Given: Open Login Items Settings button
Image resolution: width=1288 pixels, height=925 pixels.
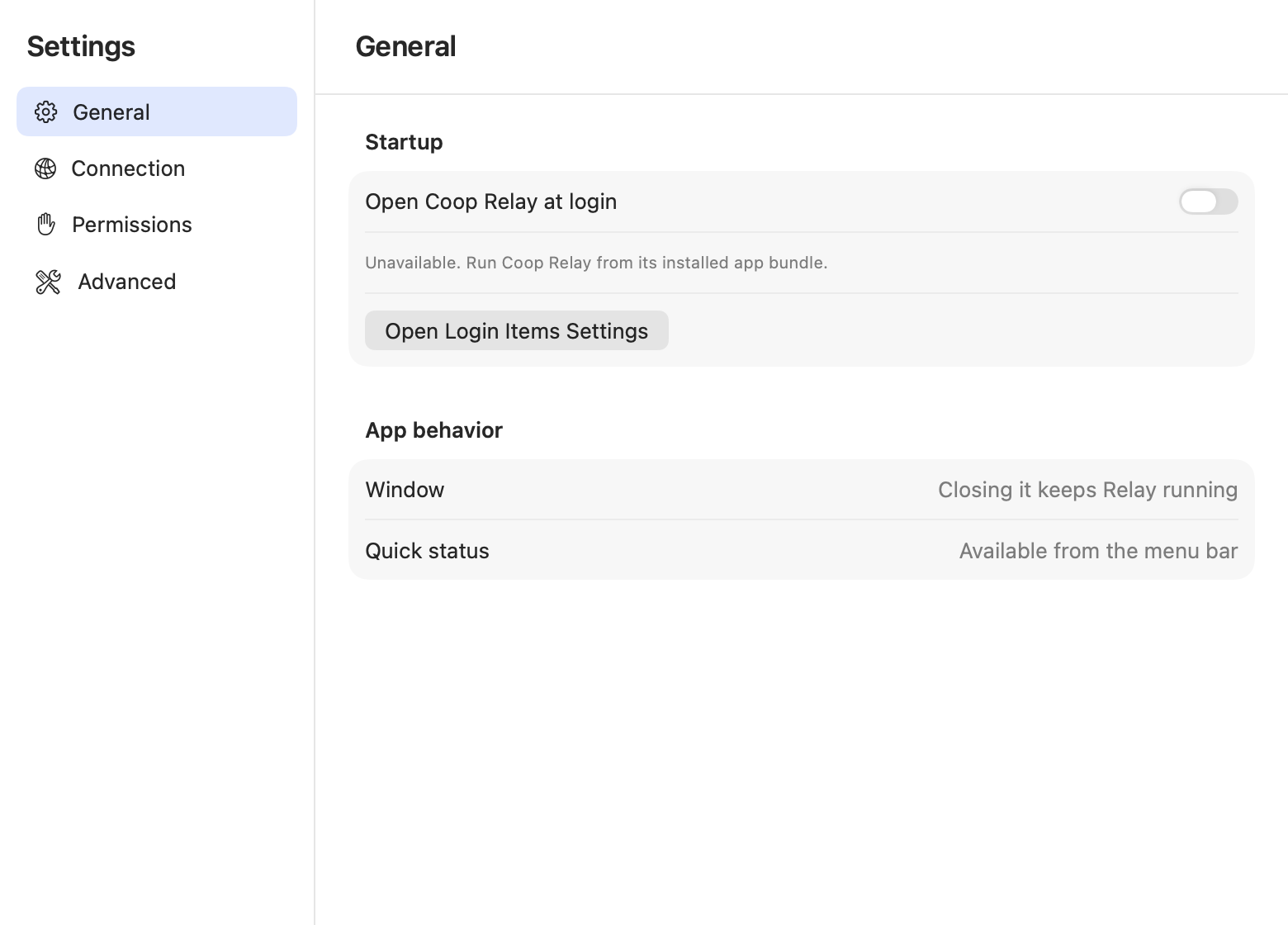Looking at the screenshot, I should 517,330.
